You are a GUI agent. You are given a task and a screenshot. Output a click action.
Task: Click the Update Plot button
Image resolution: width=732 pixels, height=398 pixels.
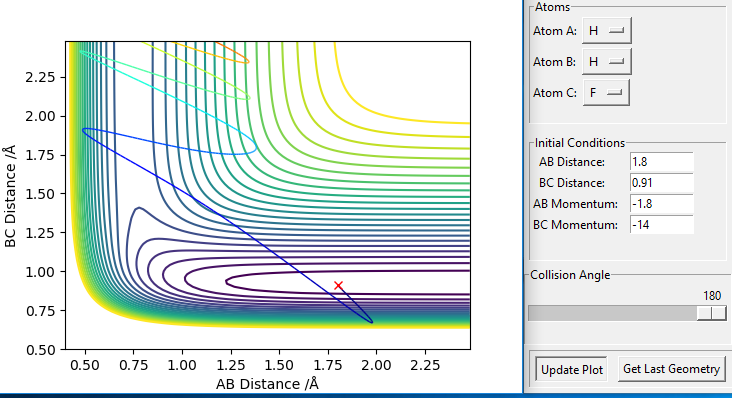point(571,370)
